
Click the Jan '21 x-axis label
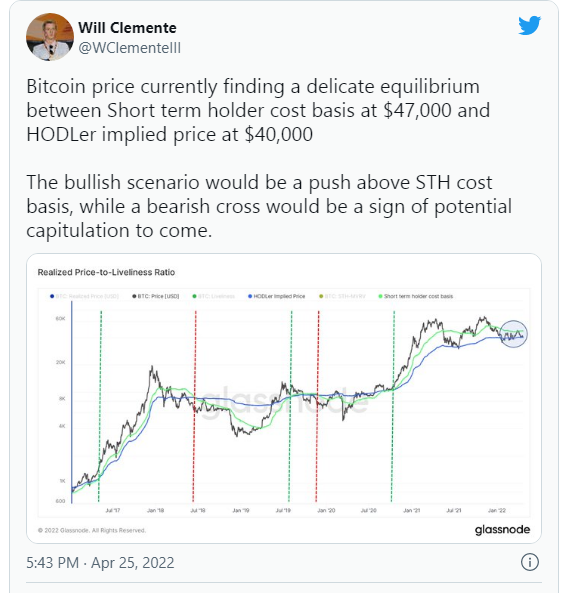coord(412,510)
